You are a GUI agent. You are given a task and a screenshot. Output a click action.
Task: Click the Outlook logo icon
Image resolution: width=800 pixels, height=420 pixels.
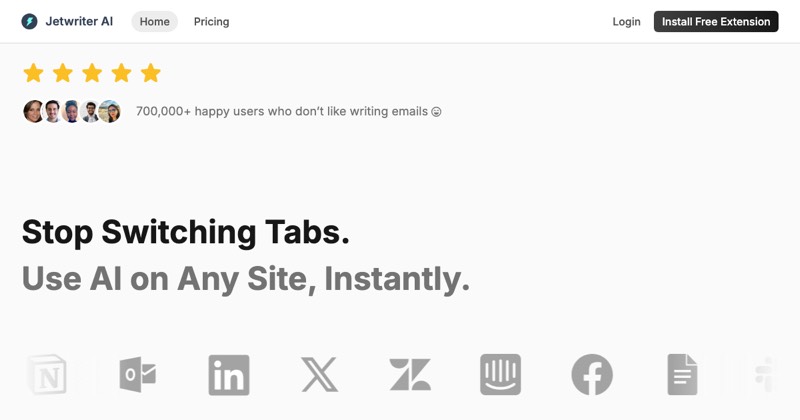click(x=137, y=375)
